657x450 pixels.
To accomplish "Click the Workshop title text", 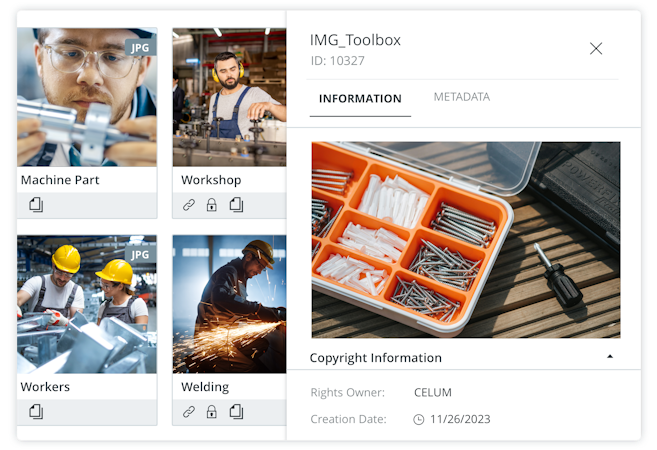I will tap(211, 180).
